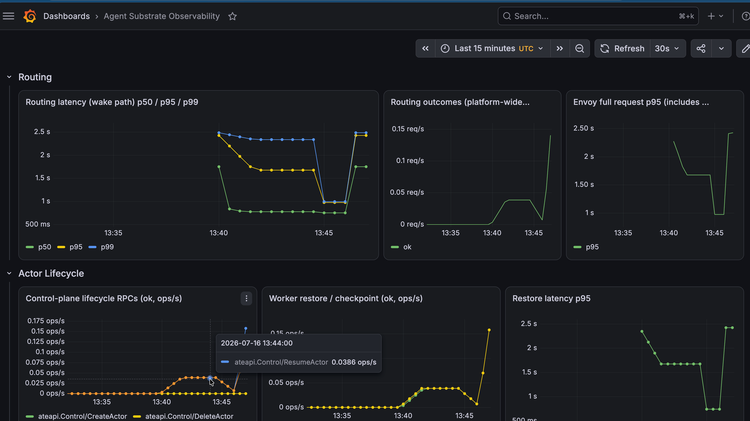Toggle p50 series in Routing latency legend

38,247
